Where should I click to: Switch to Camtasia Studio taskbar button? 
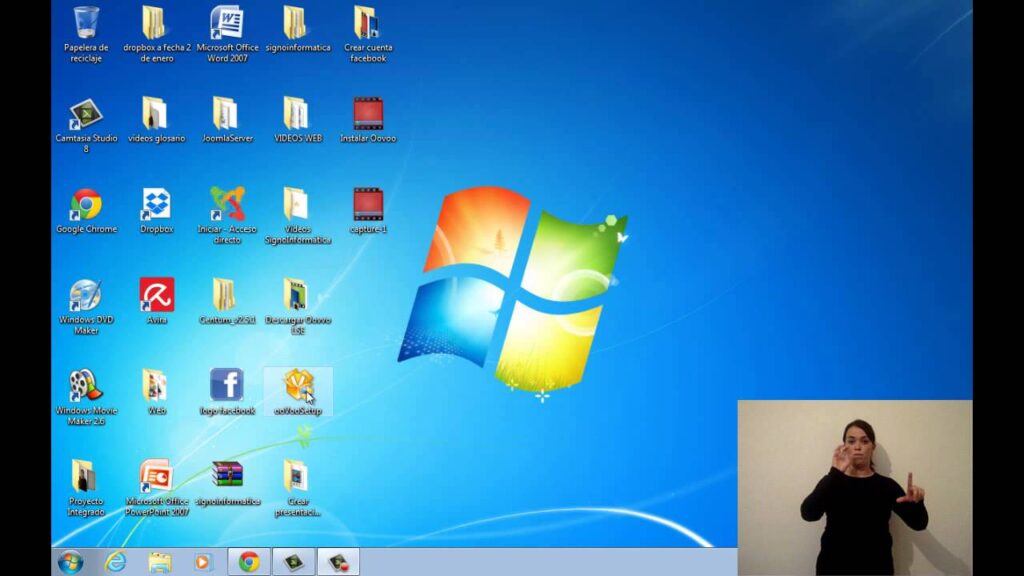tap(293, 562)
